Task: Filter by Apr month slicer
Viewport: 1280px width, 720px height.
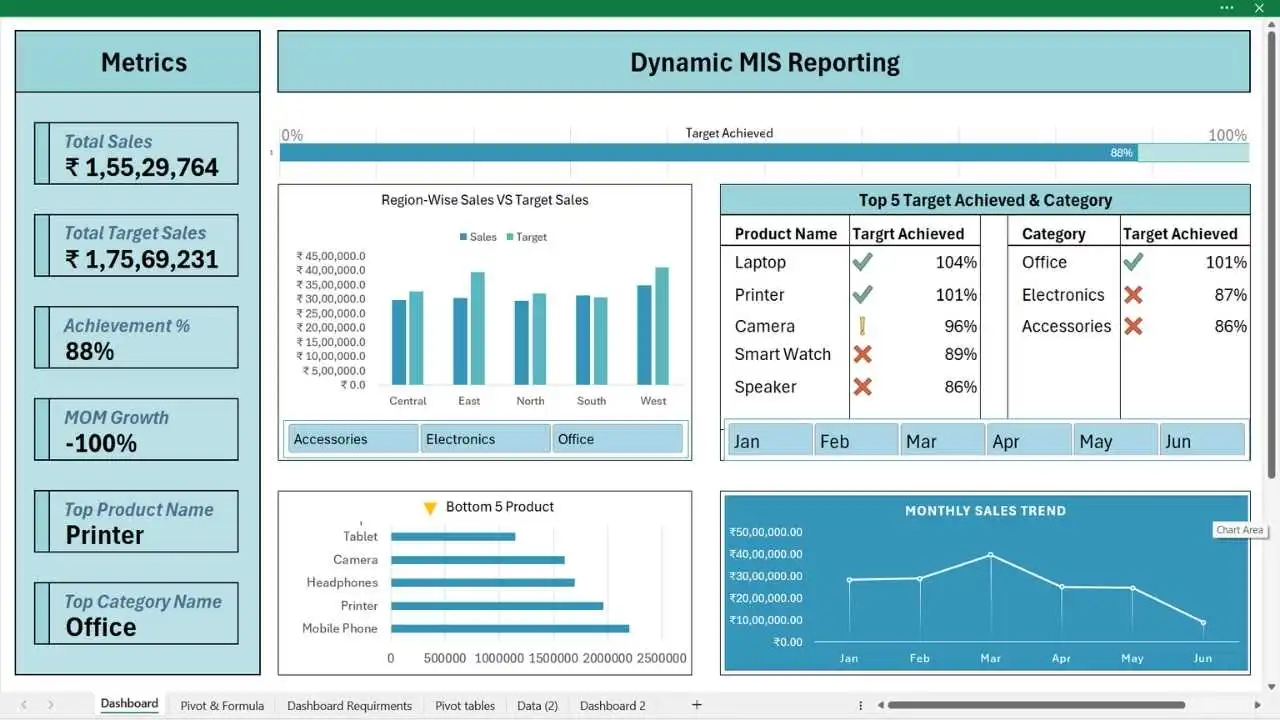Action: pyautogui.click(x=1029, y=441)
